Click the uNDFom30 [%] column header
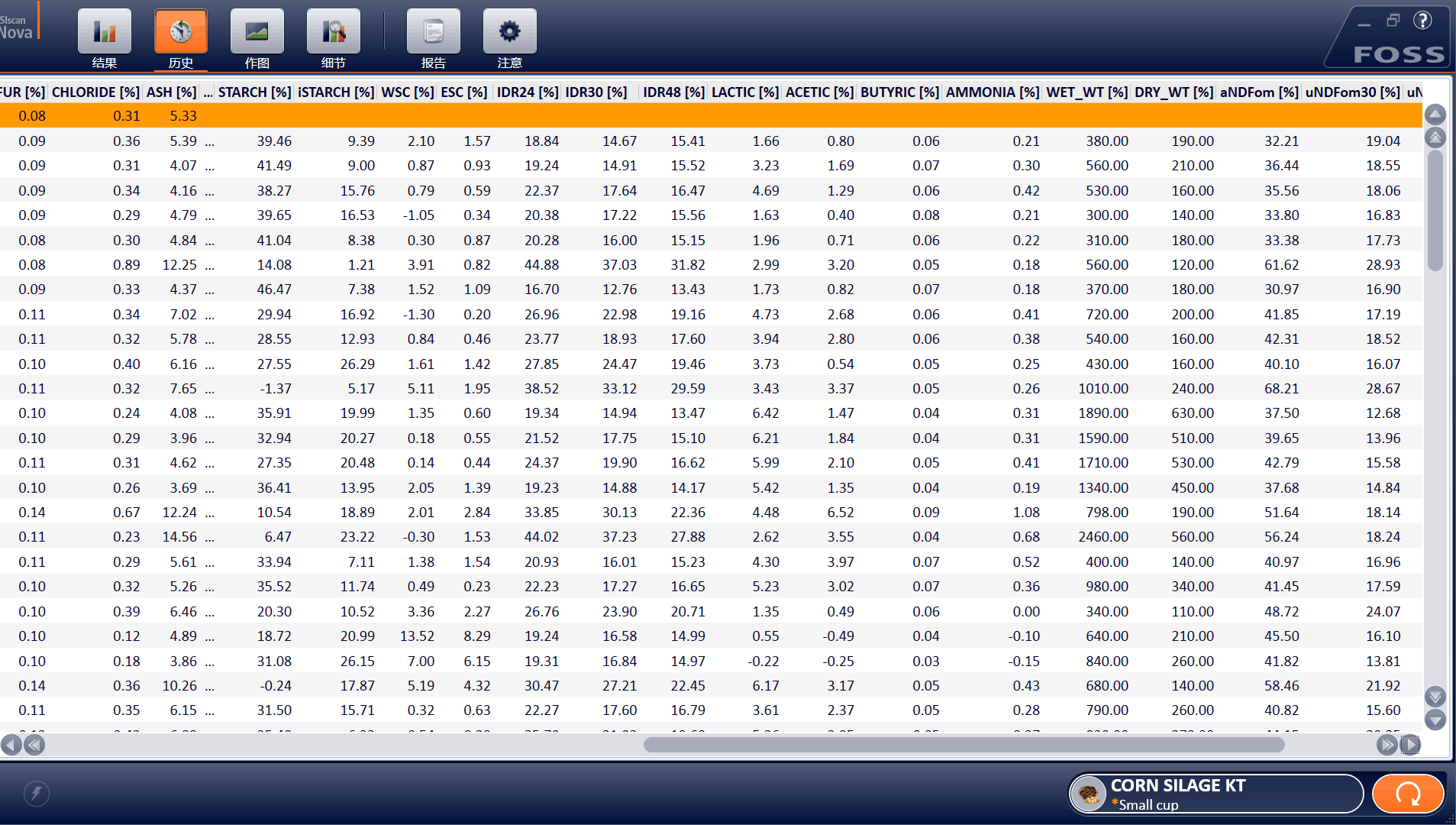 coord(1353,92)
